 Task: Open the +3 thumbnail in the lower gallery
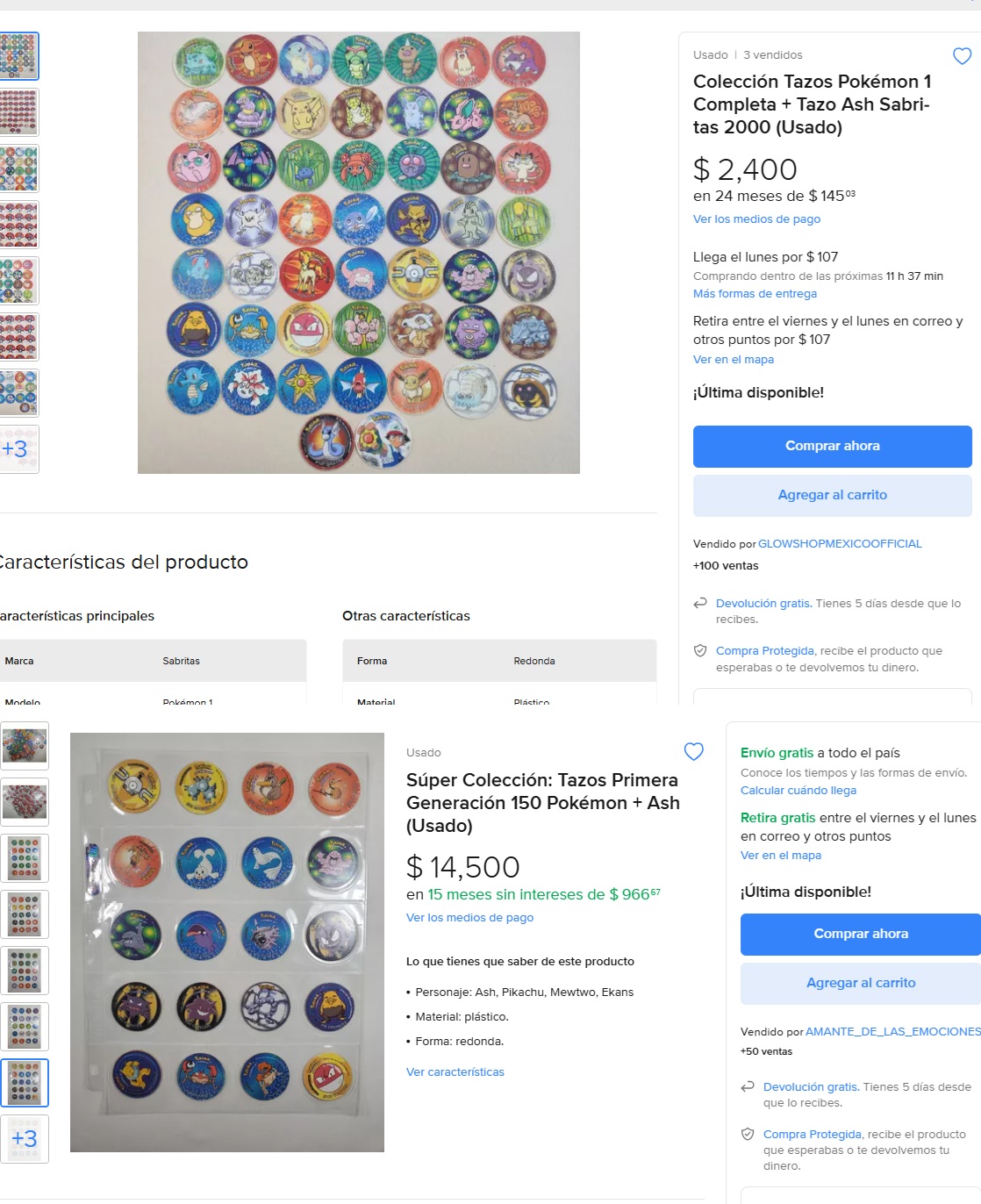[25, 1138]
